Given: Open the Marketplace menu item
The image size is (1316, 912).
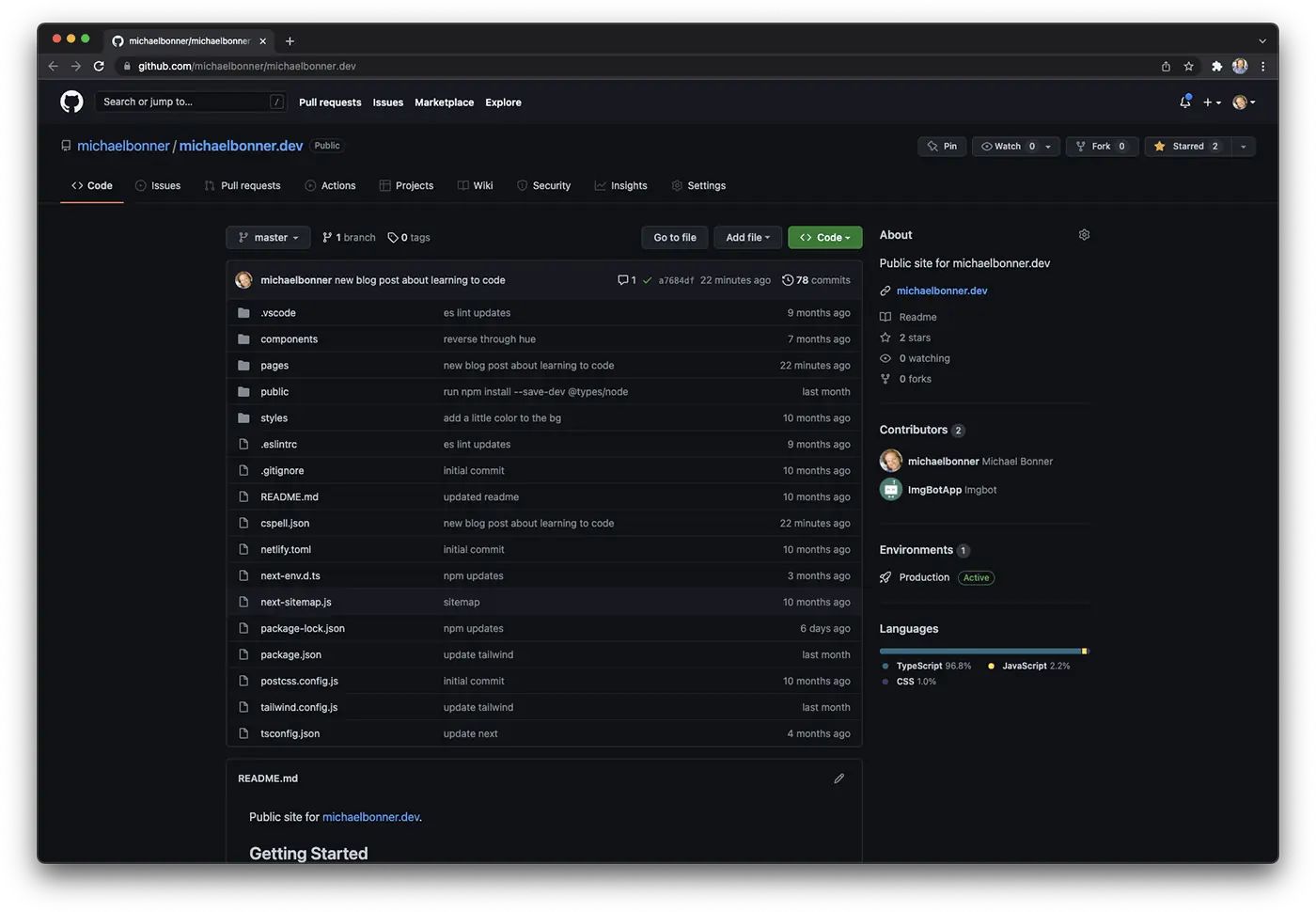Looking at the screenshot, I should (444, 102).
